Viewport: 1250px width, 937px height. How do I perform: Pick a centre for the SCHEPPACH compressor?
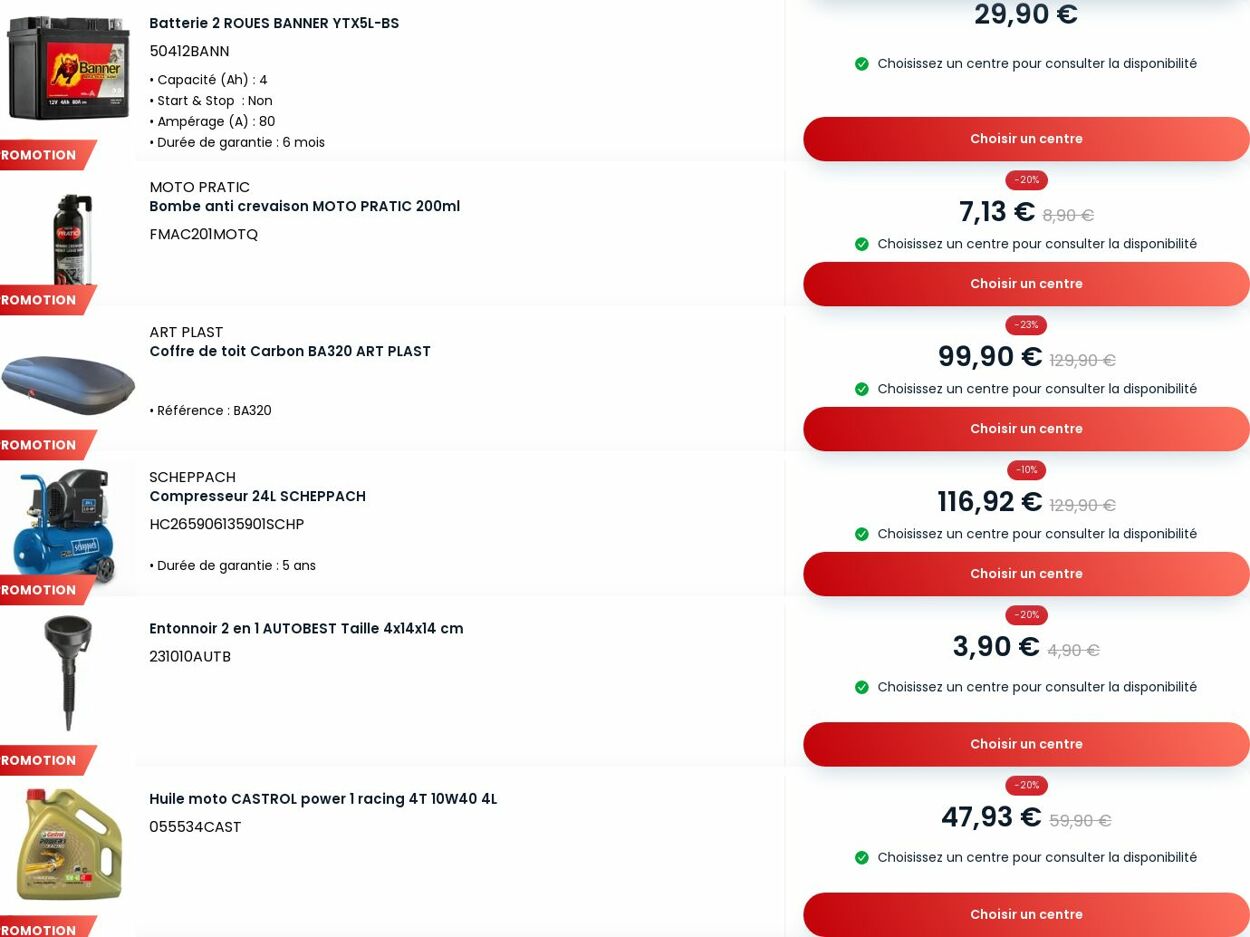[x=1026, y=574]
